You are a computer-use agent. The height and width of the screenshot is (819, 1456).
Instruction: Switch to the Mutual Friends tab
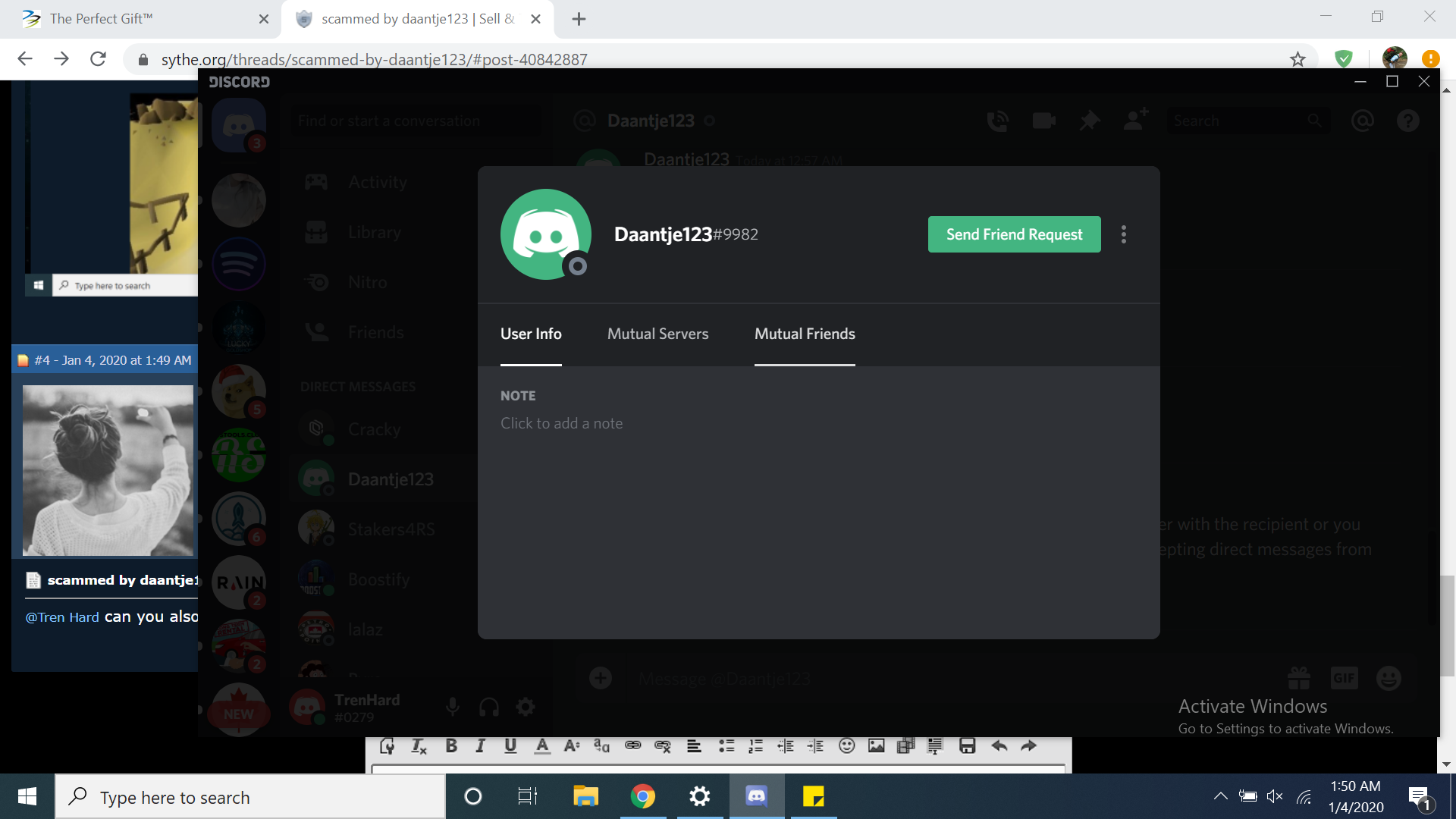pyautogui.click(x=805, y=334)
